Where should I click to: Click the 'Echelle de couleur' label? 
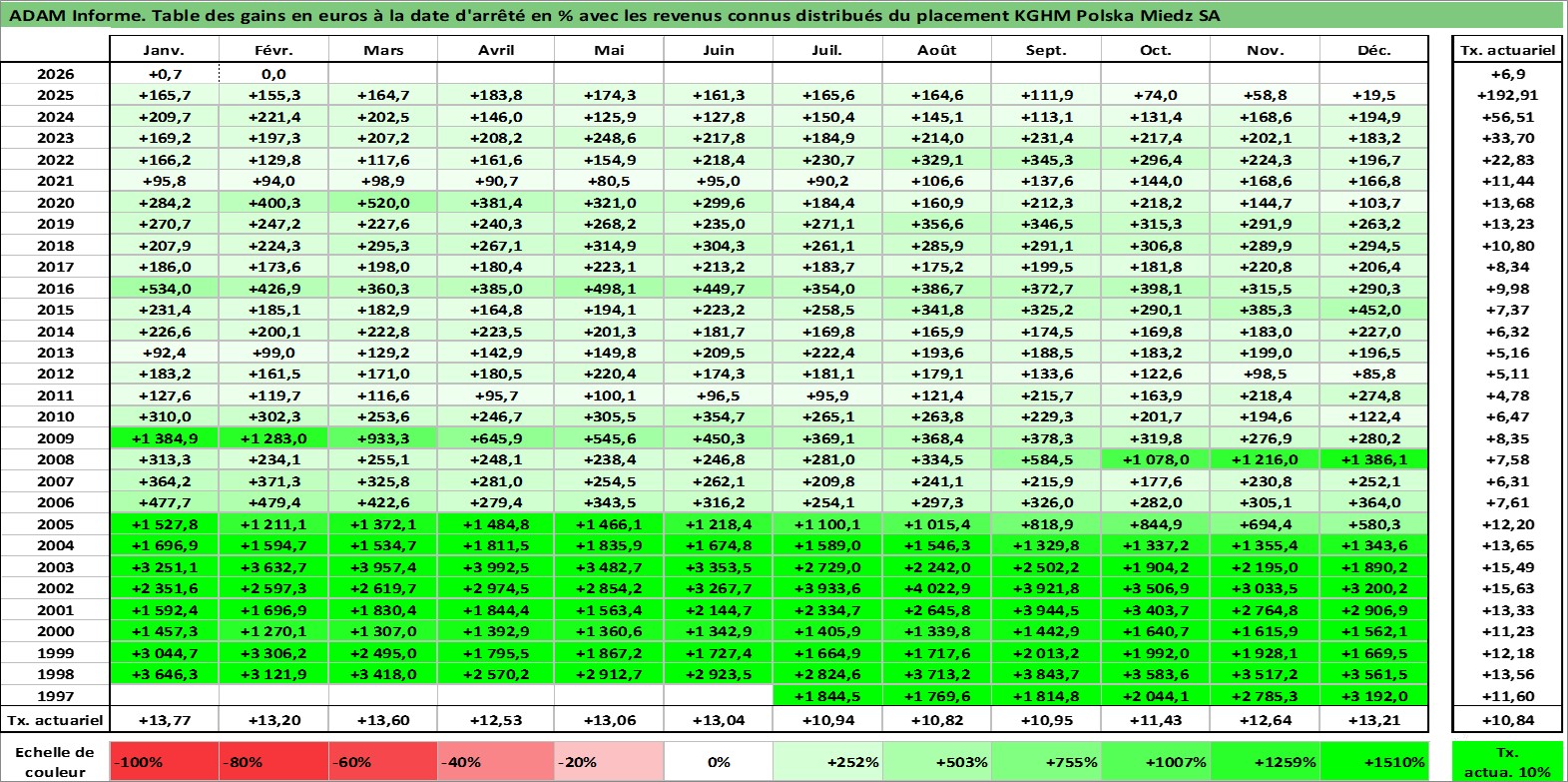pyautogui.click(x=55, y=761)
